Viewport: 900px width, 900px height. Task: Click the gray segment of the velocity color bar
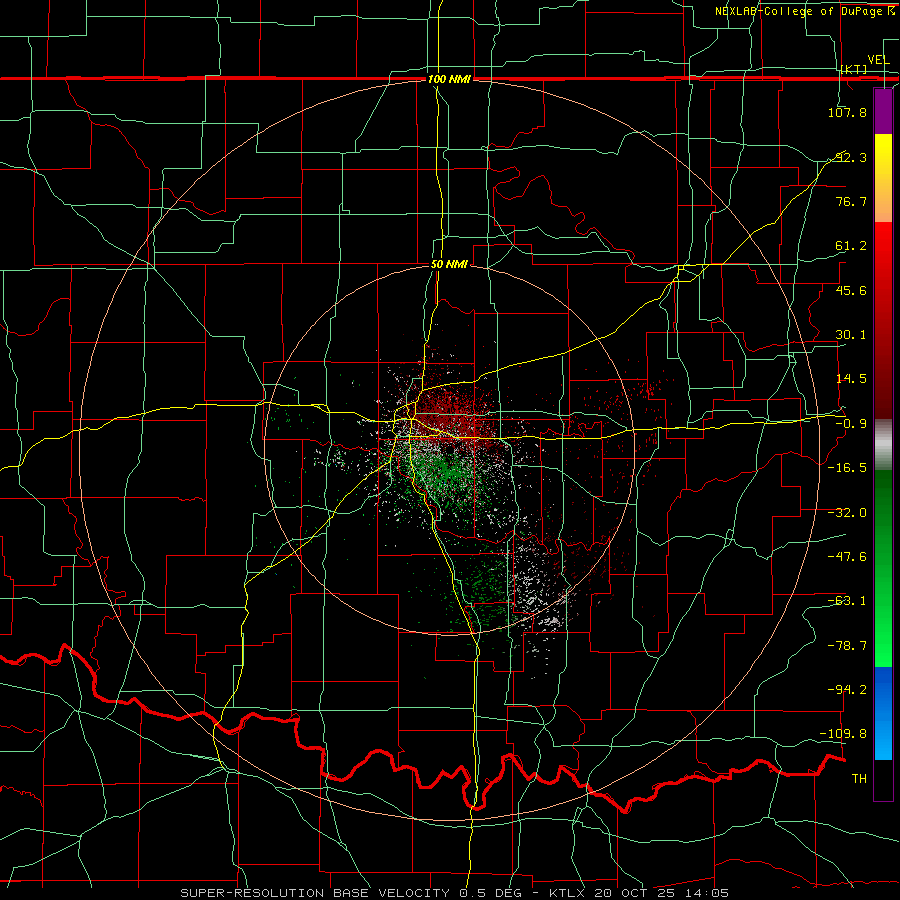click(883, 445)
